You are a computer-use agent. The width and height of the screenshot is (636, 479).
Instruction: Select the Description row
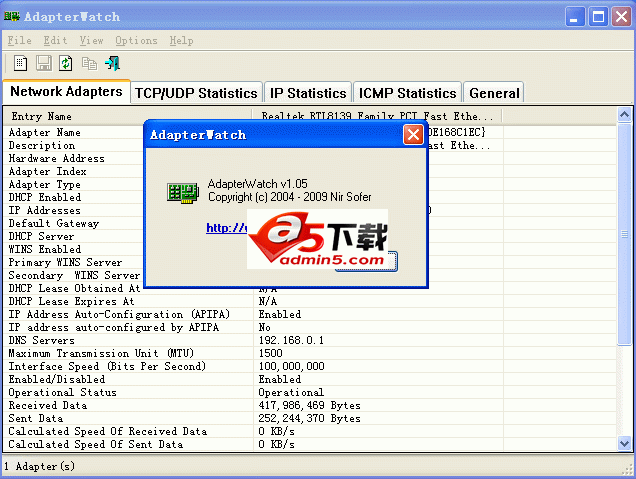pos(310,145)
